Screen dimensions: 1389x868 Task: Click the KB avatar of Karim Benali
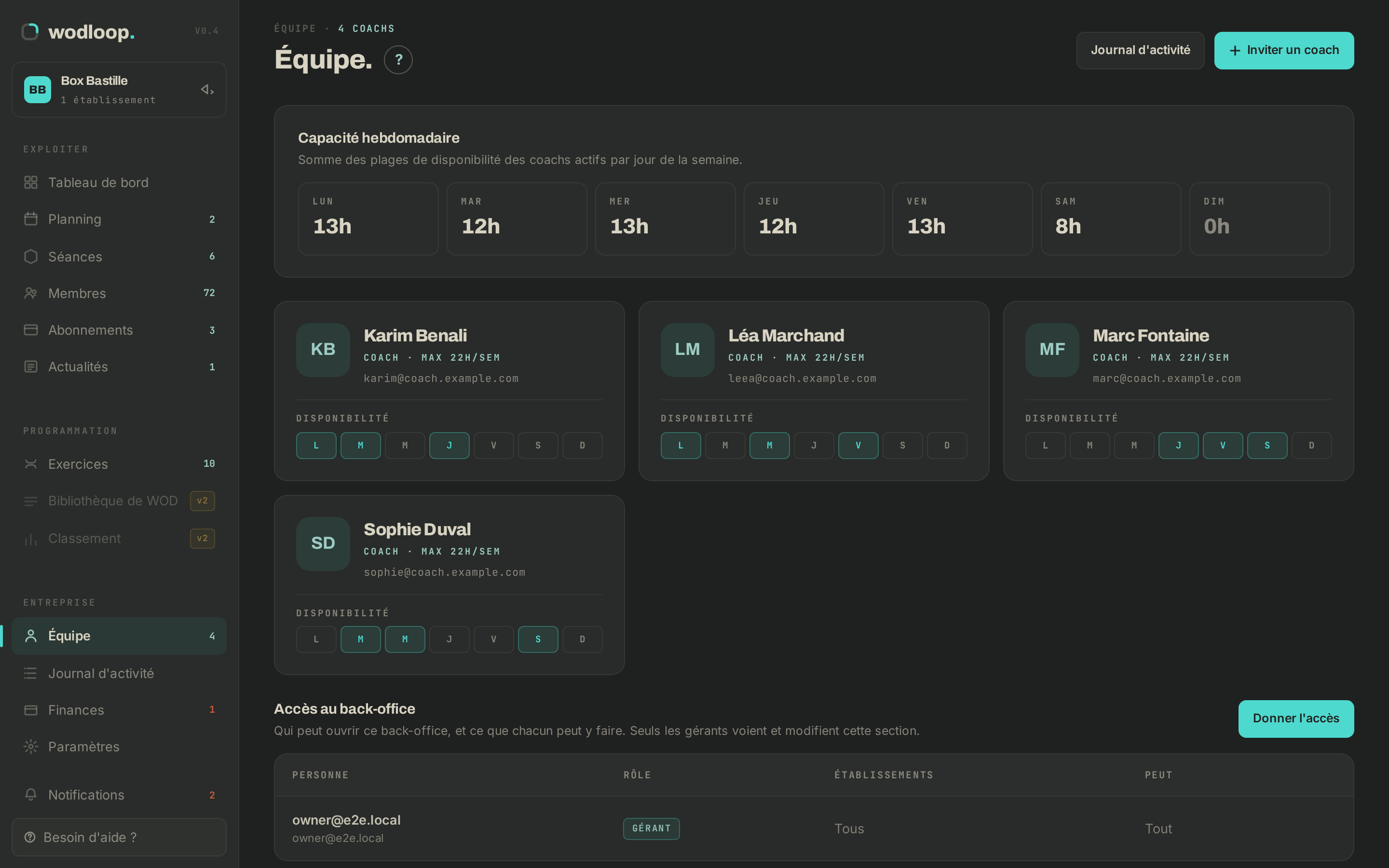323,350
